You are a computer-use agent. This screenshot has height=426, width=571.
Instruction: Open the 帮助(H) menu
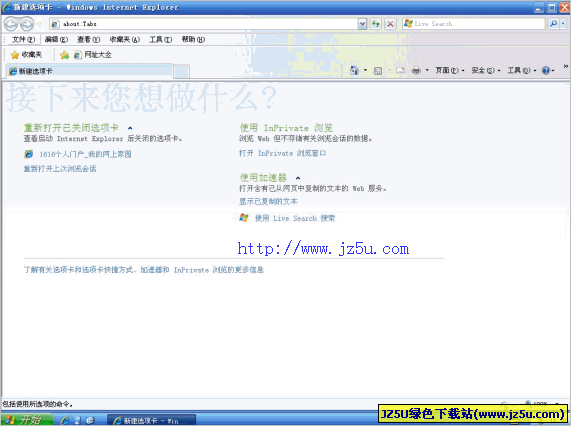(x=193, y=39)
